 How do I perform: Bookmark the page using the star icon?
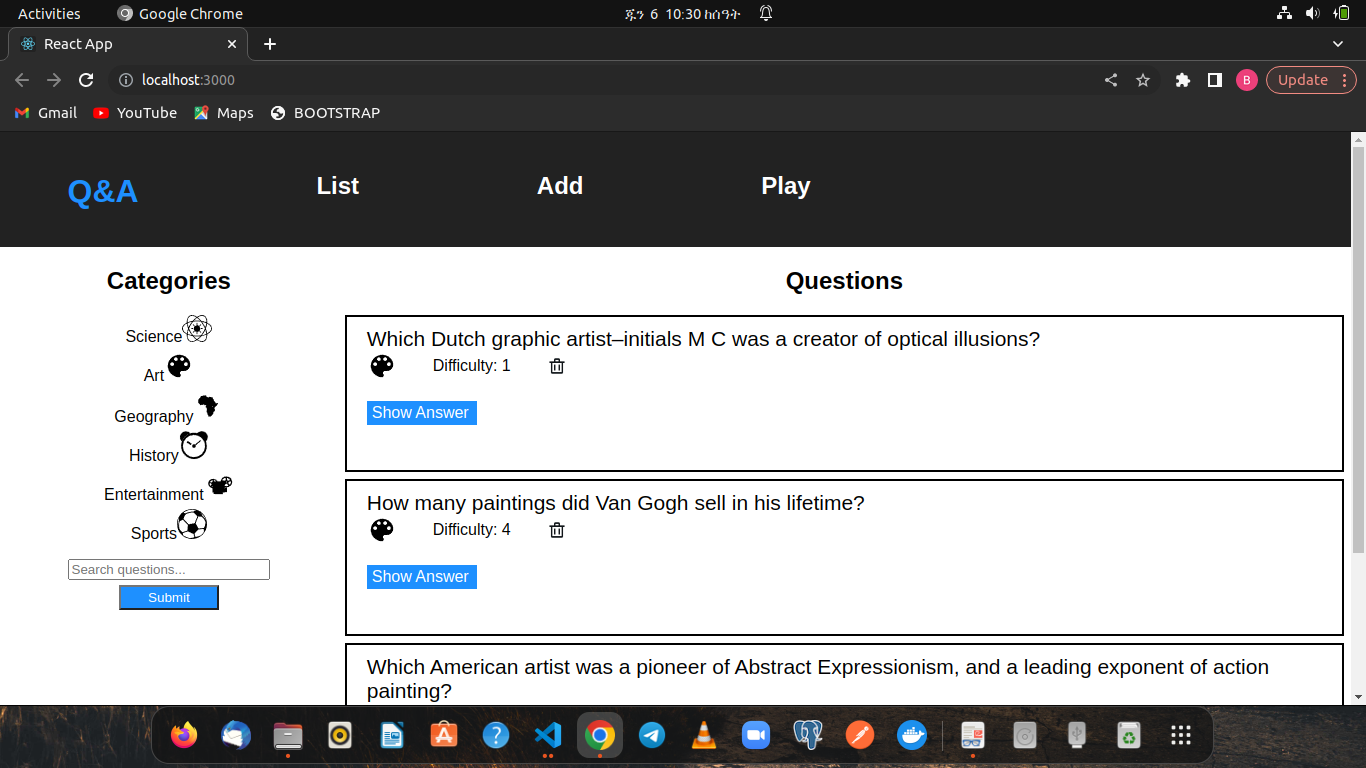point(1143,80)
